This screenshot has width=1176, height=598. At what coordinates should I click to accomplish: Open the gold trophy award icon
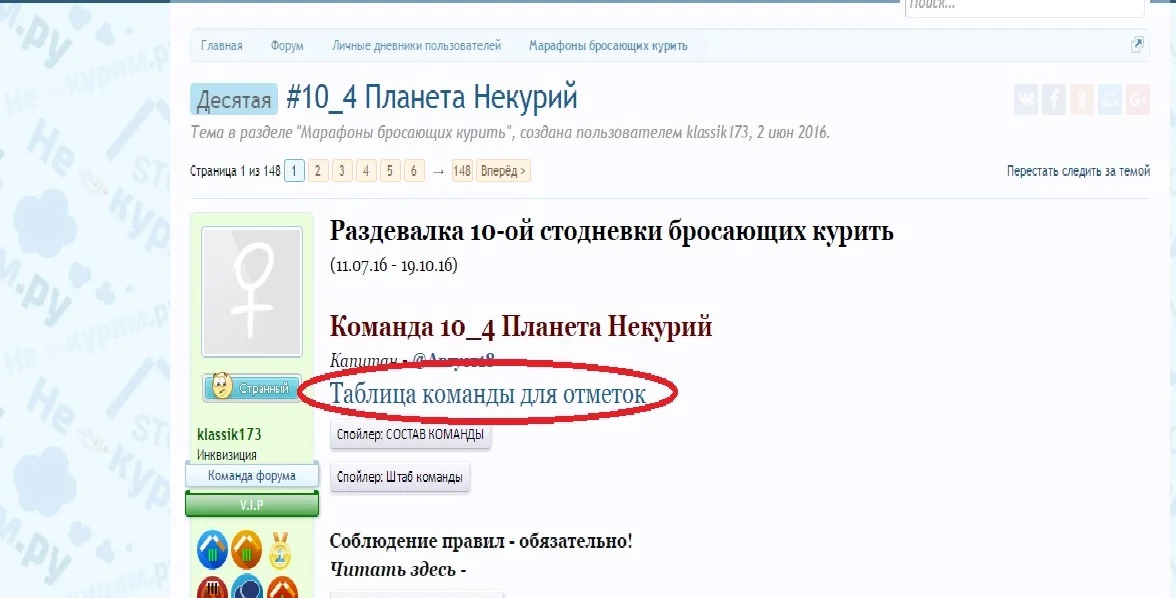click(x=280, y=548)
